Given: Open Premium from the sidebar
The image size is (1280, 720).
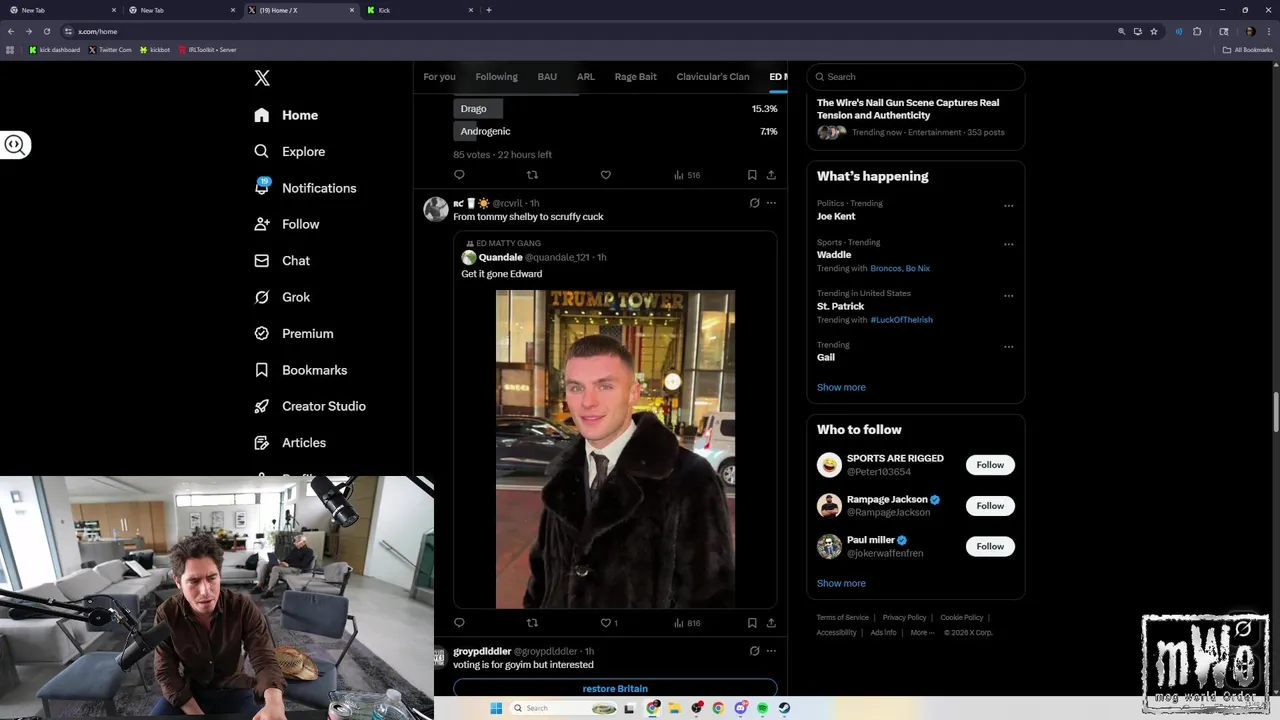Looking at the screenshot, I should click(293, 333).
